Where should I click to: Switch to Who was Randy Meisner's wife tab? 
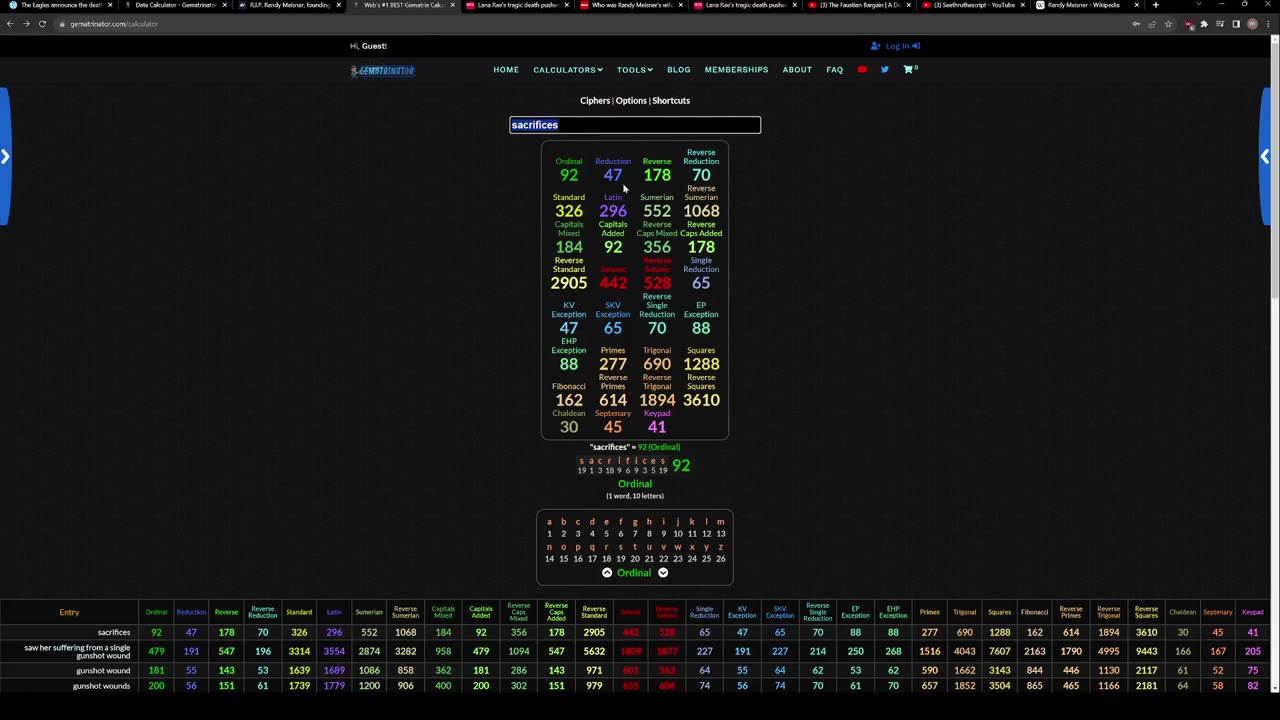631,5
